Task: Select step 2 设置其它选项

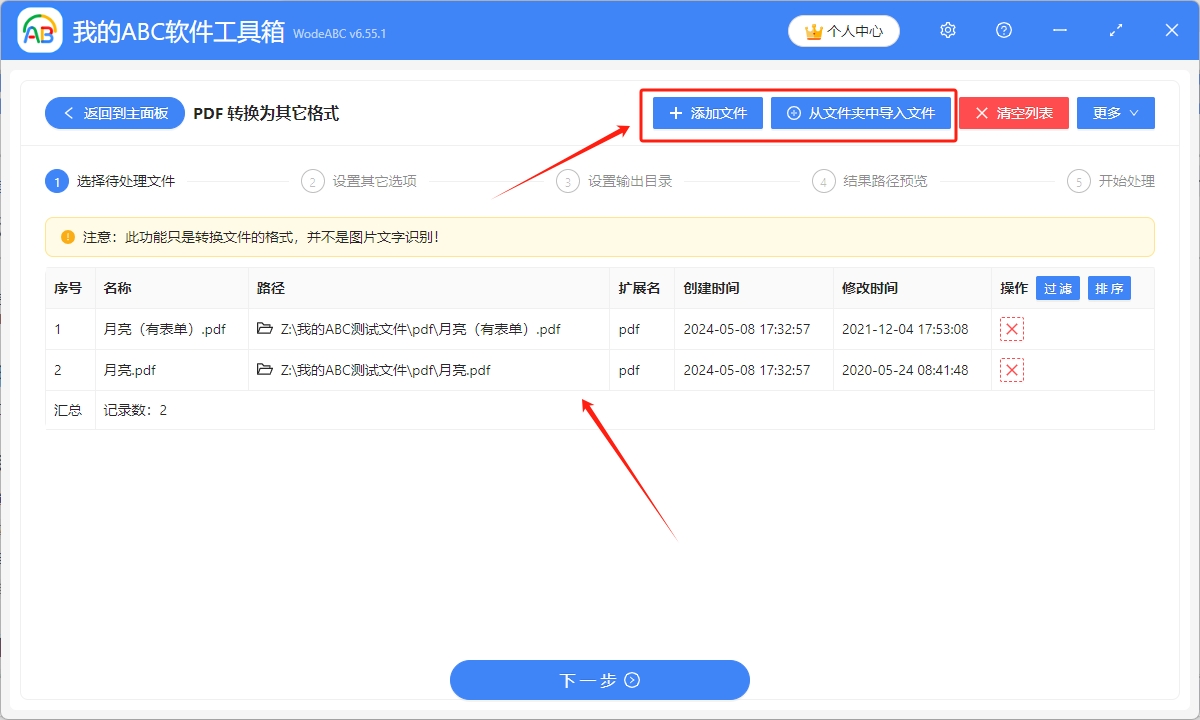Action: point(360,181)
